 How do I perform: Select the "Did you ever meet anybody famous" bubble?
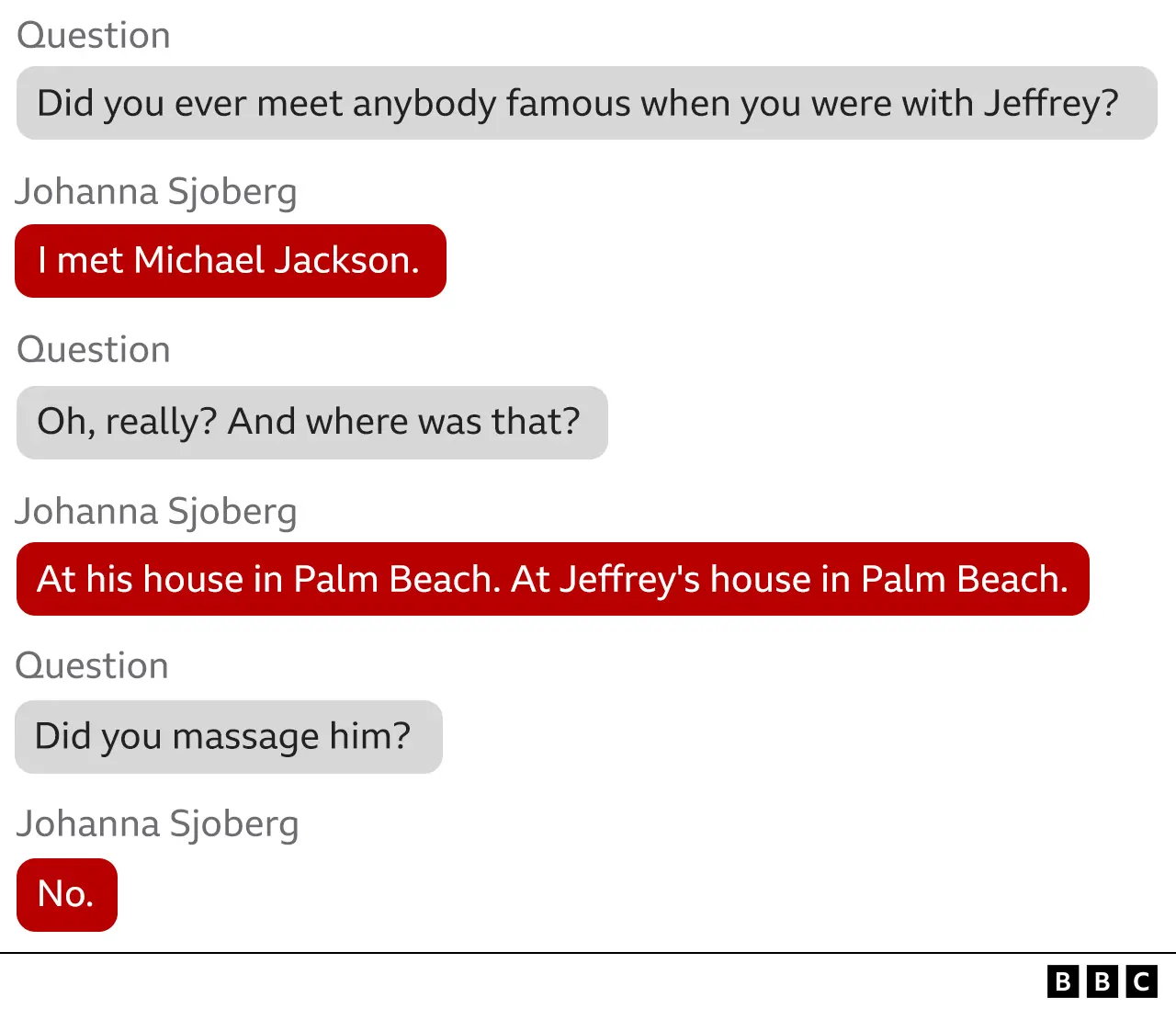(x=586, y=103)
